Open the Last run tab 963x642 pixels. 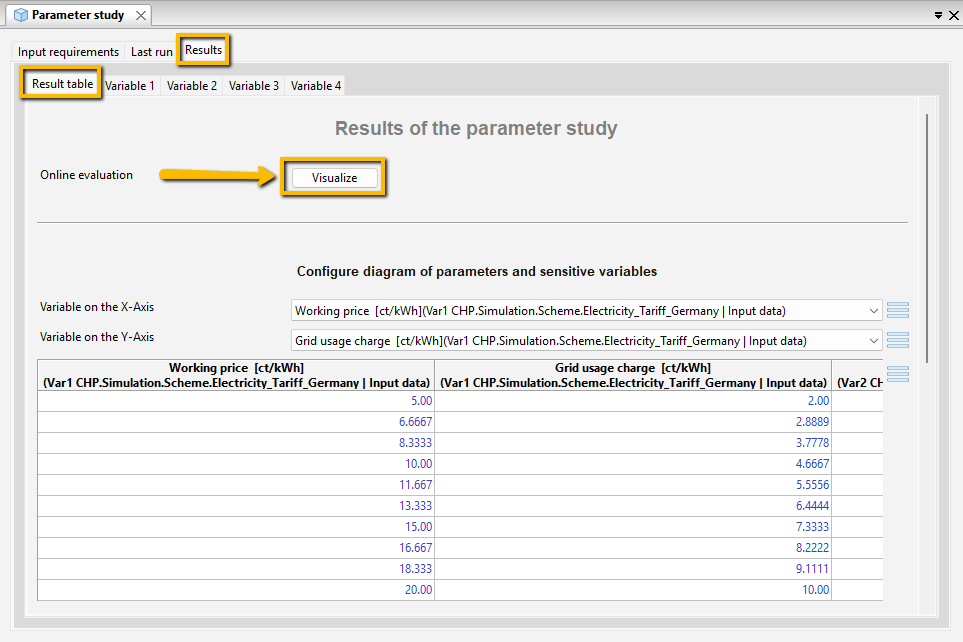[151, 52]
